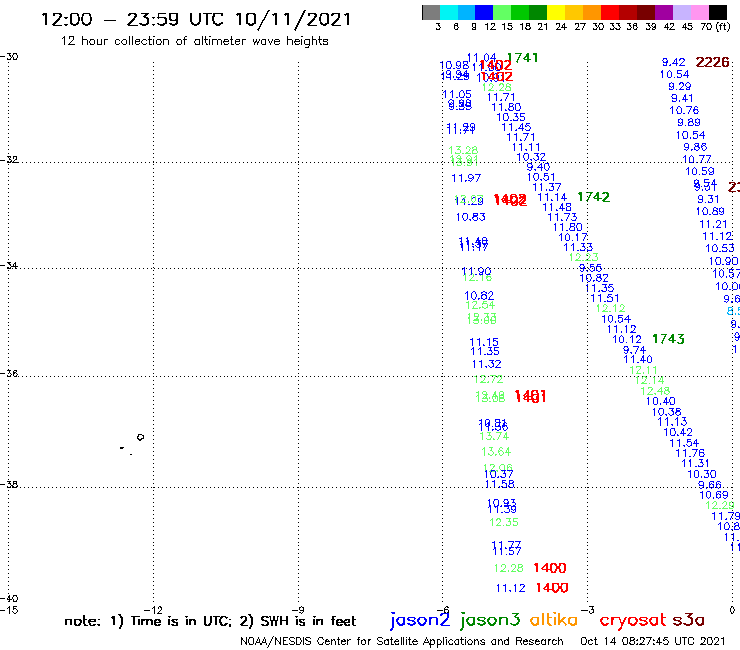740x650 pixels.
Task: Click the '70 (ft)' legend label
Action: pos(715,27)
